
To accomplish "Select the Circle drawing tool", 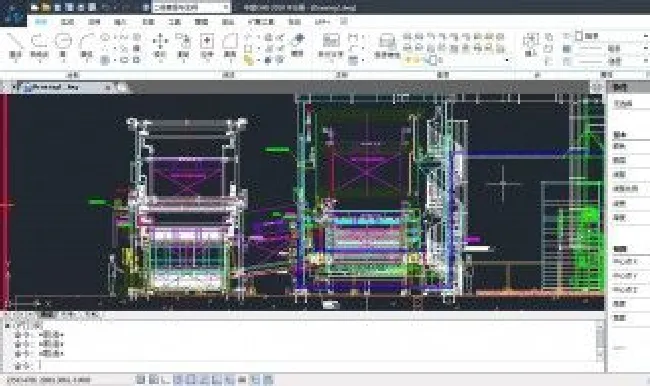I will [x=63, y=45].
